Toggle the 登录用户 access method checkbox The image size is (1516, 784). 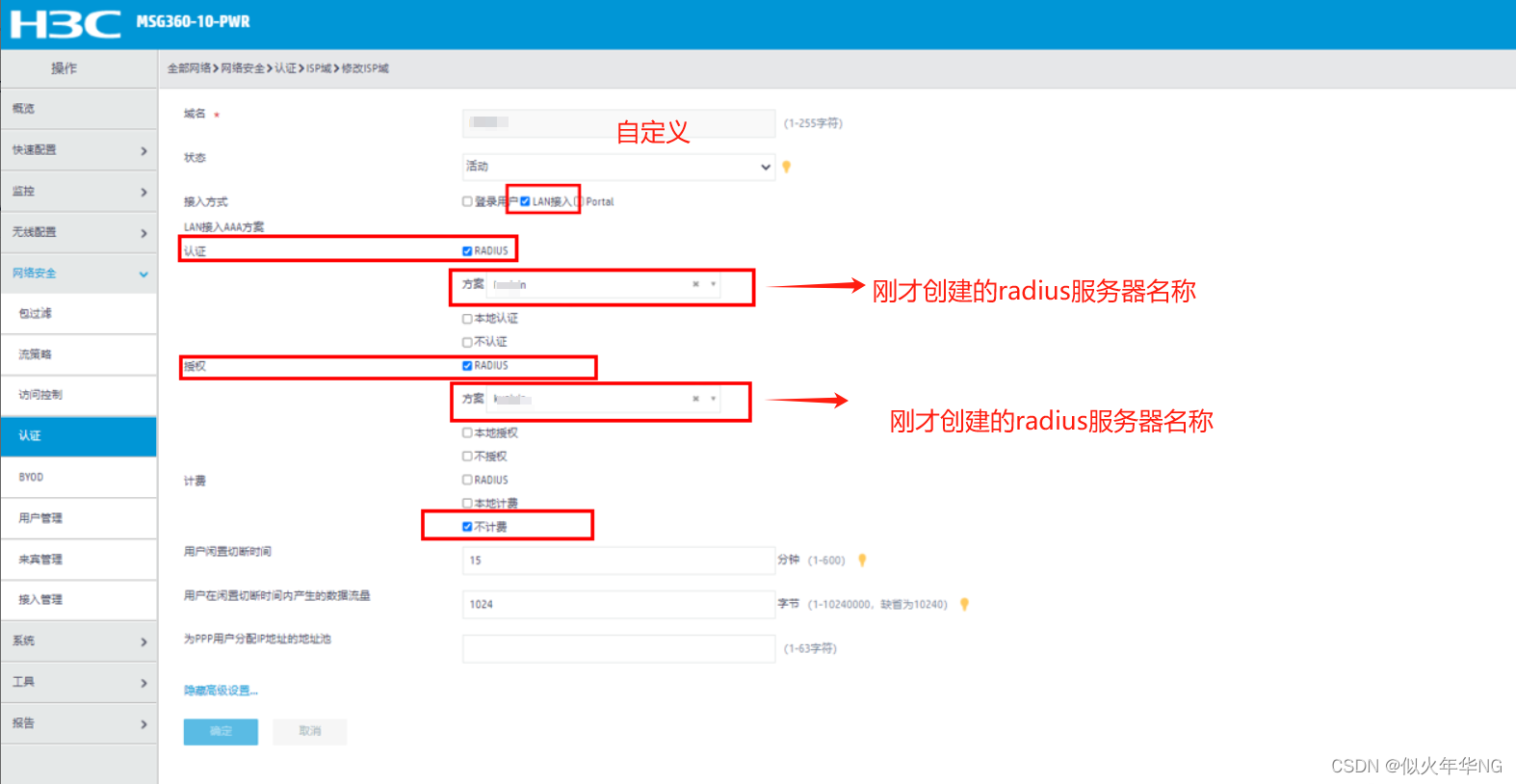pos(467,201)
